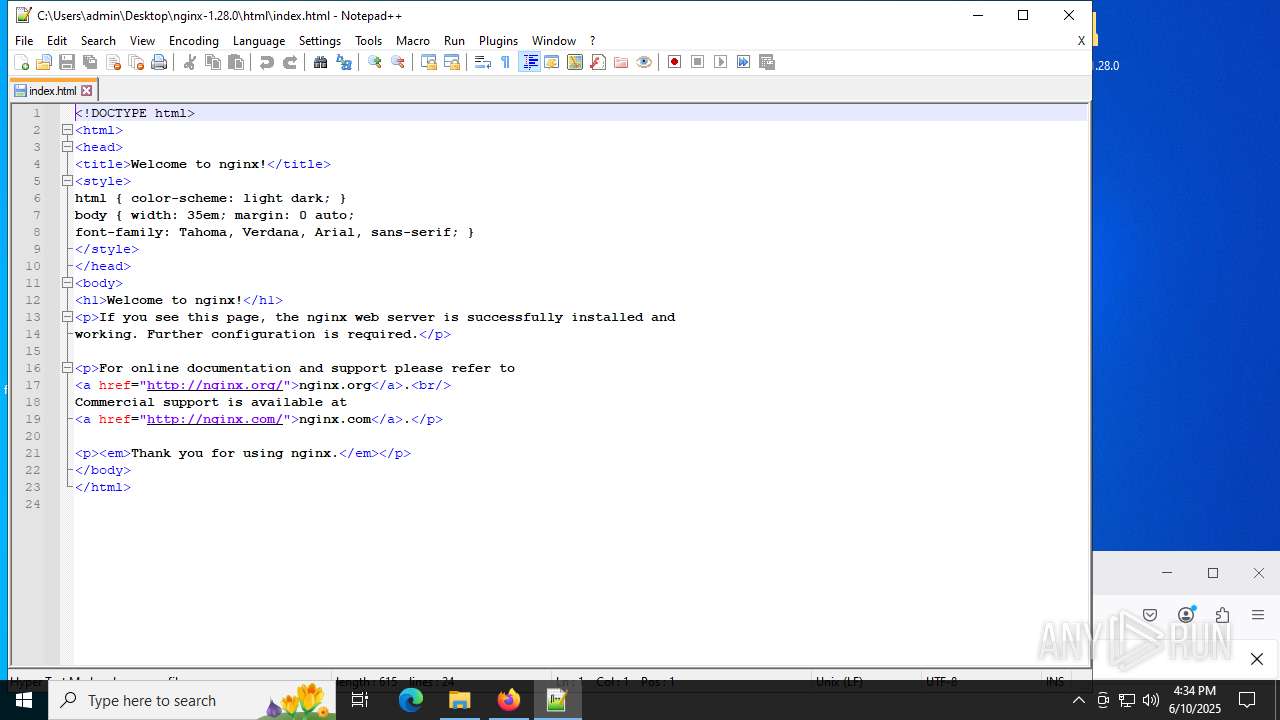Open the Search menu
Viewport: 1280px width, 720px height.
[x=98, y=41]
